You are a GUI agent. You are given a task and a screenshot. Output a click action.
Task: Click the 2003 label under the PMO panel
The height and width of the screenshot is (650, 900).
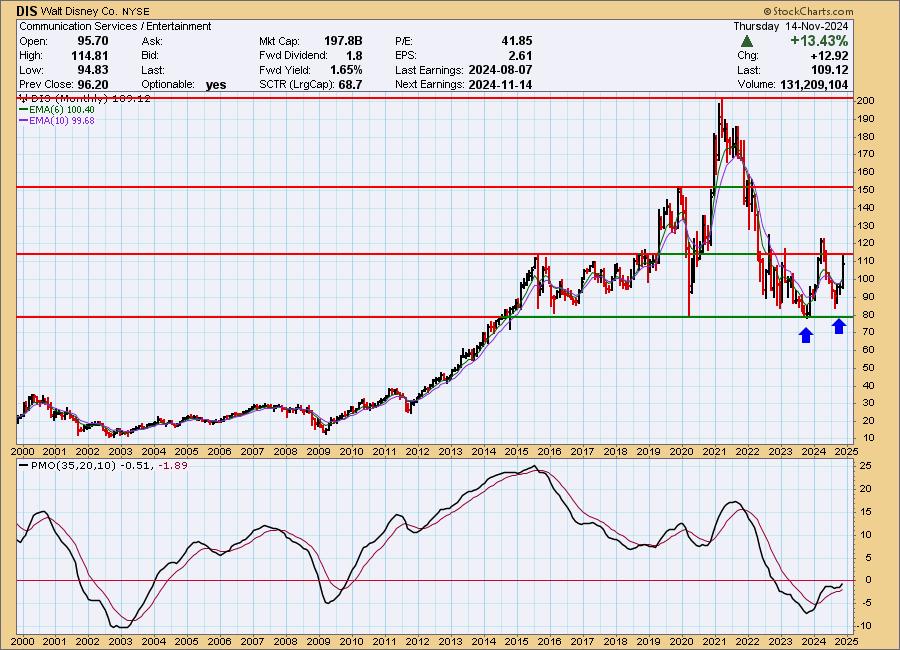tap(121, 641)
